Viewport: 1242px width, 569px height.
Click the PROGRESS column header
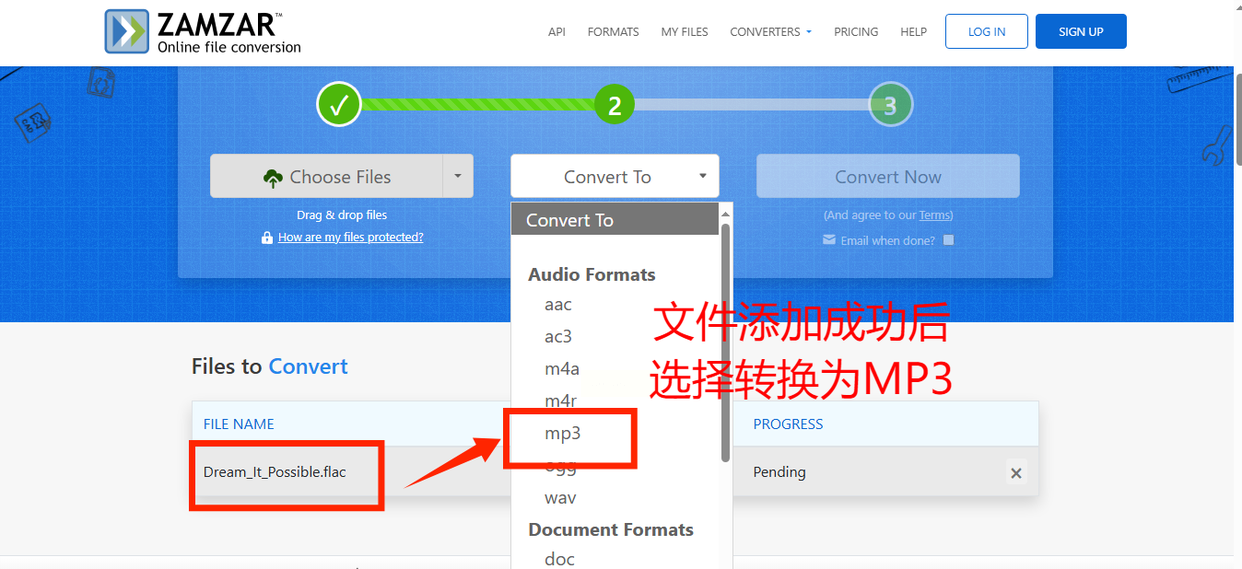click(788, 424)
